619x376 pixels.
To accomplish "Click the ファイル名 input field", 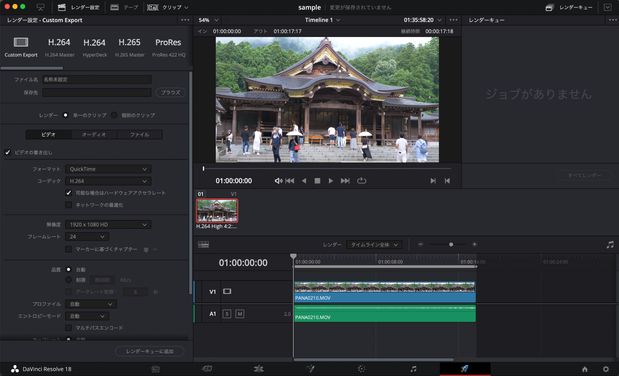I will 97,79.
